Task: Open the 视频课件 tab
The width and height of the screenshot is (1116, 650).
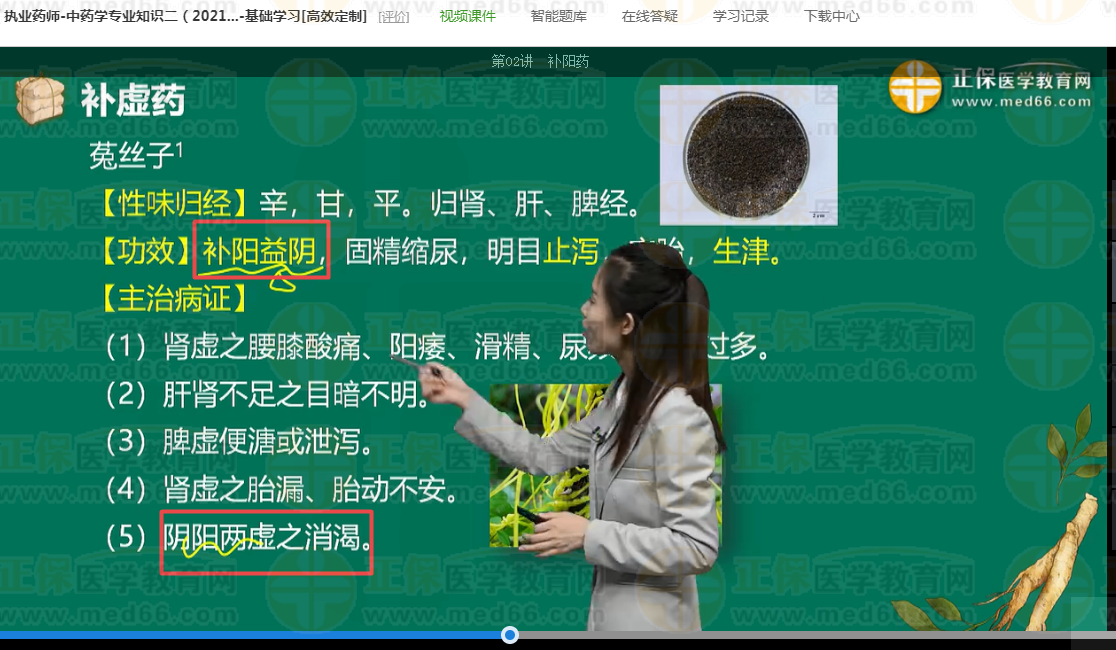Action: [467, 17]
